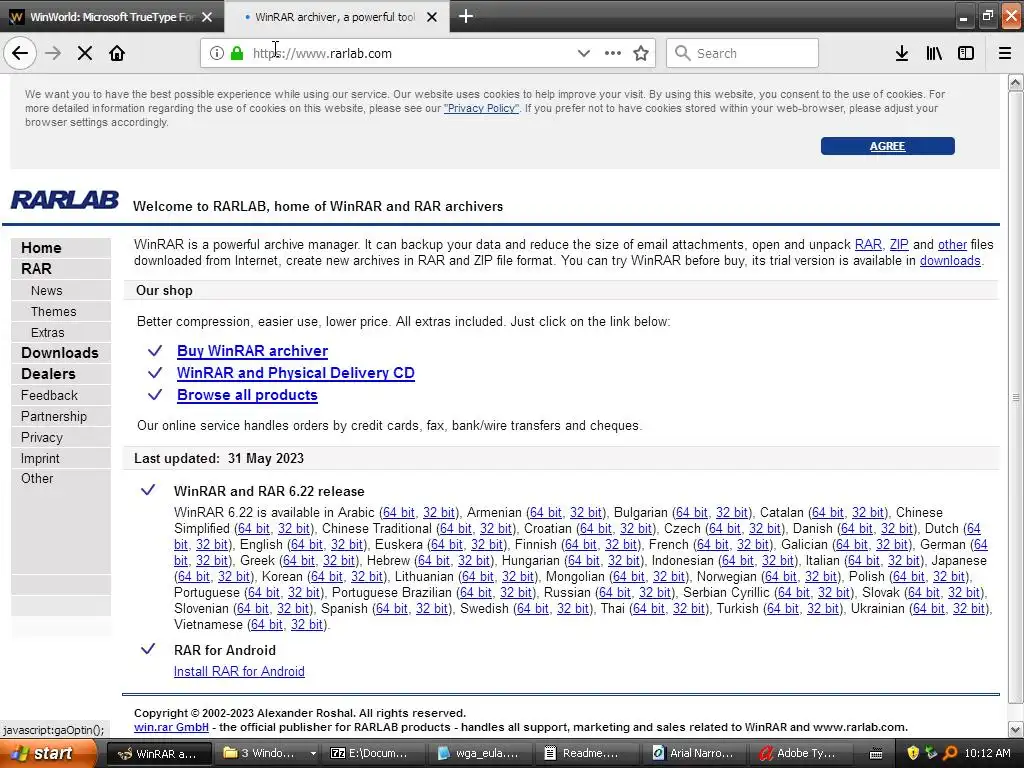Open Dealers in the site sidebar
1024x768 pixels.
tap(48, 374)
